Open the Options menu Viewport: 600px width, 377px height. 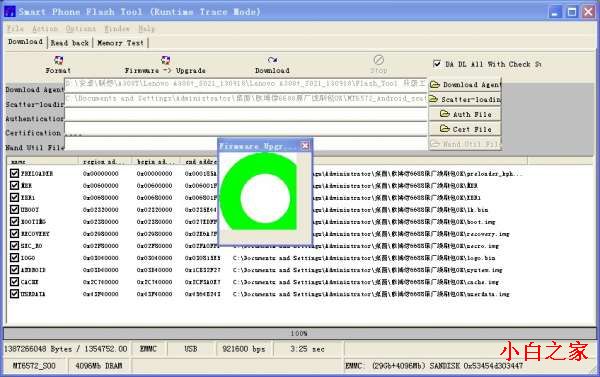point(81,29)
